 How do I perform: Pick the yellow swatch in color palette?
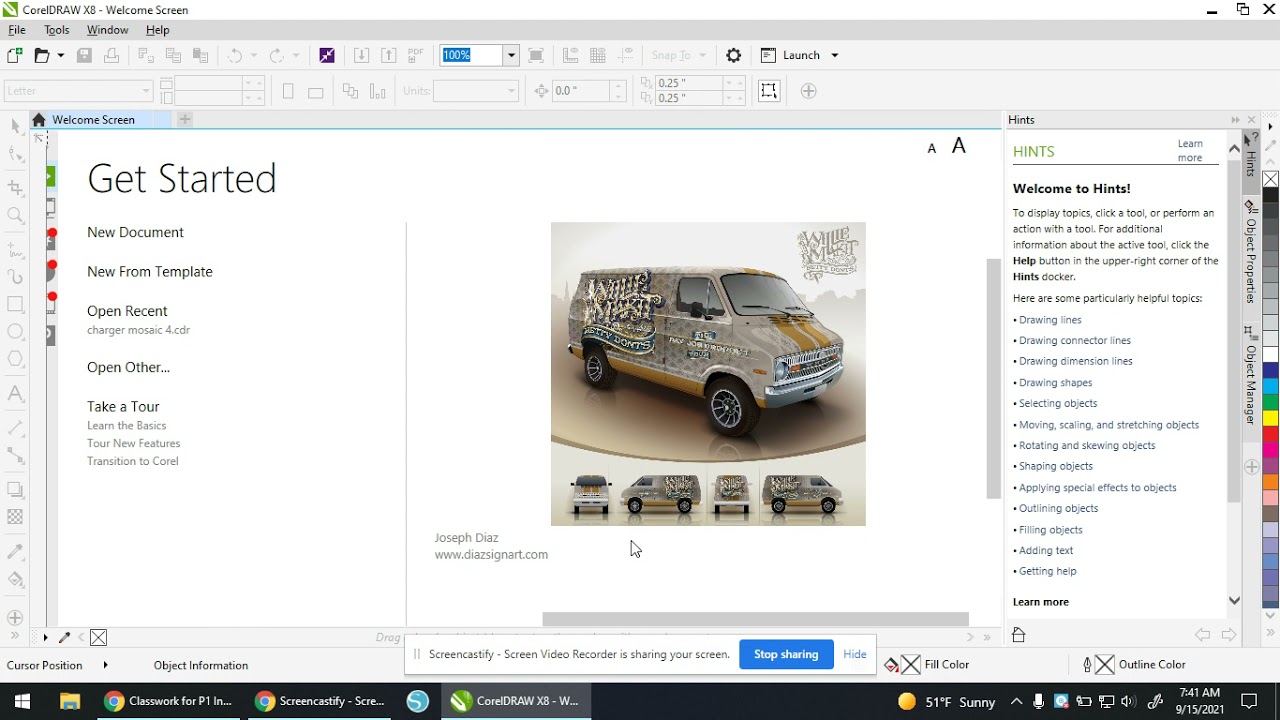tap(1270, 418)
